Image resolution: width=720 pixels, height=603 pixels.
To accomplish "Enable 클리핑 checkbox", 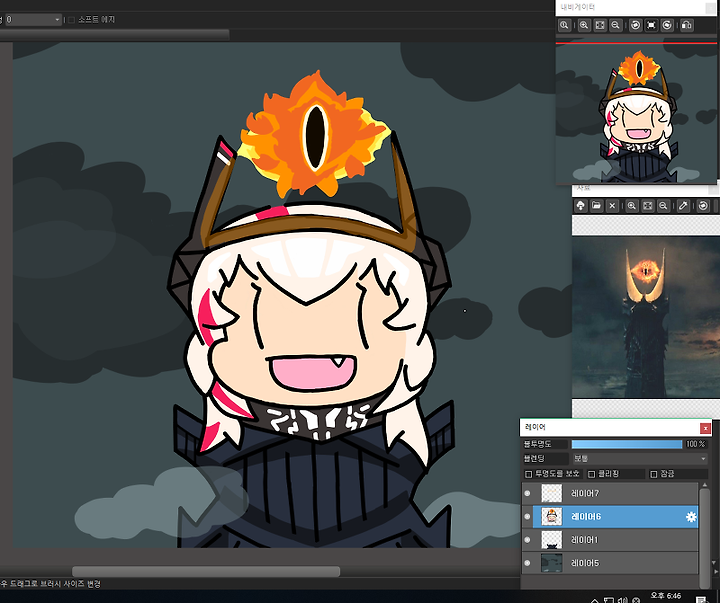I will [x=592, y=474].
